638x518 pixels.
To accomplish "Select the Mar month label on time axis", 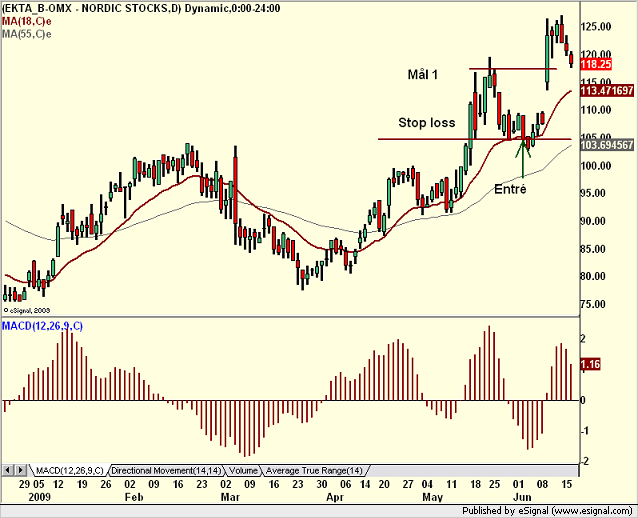I will coord(230,497).
